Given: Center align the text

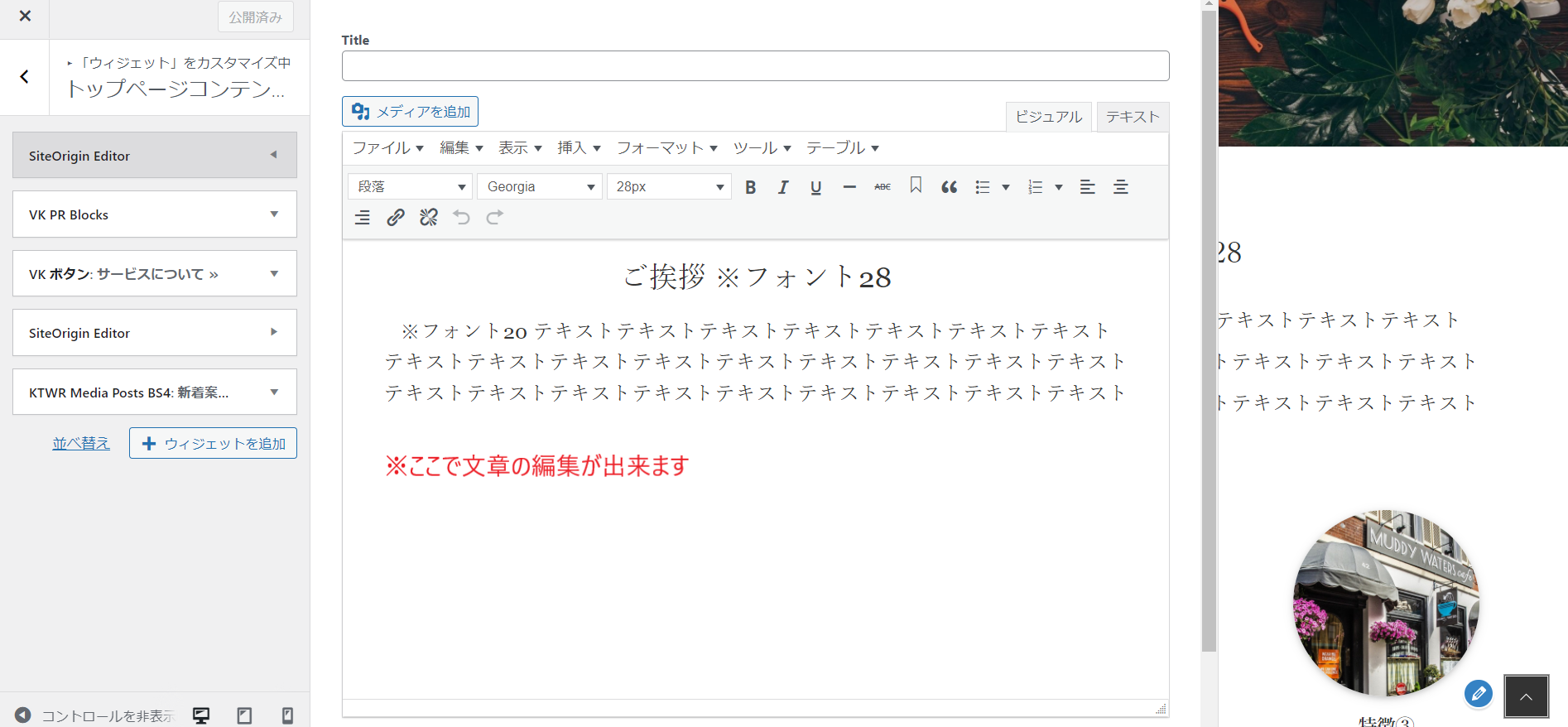Looking at the screenshot, I should (1120, 187).
